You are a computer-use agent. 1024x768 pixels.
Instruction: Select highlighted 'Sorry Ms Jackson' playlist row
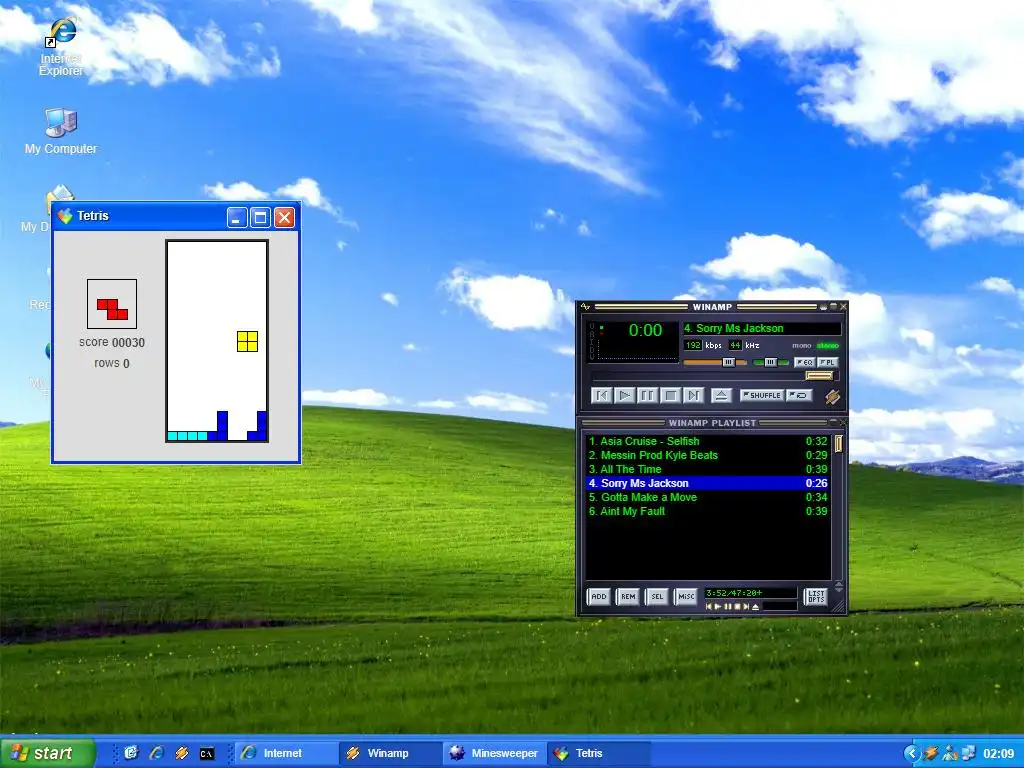pos(708,483)
